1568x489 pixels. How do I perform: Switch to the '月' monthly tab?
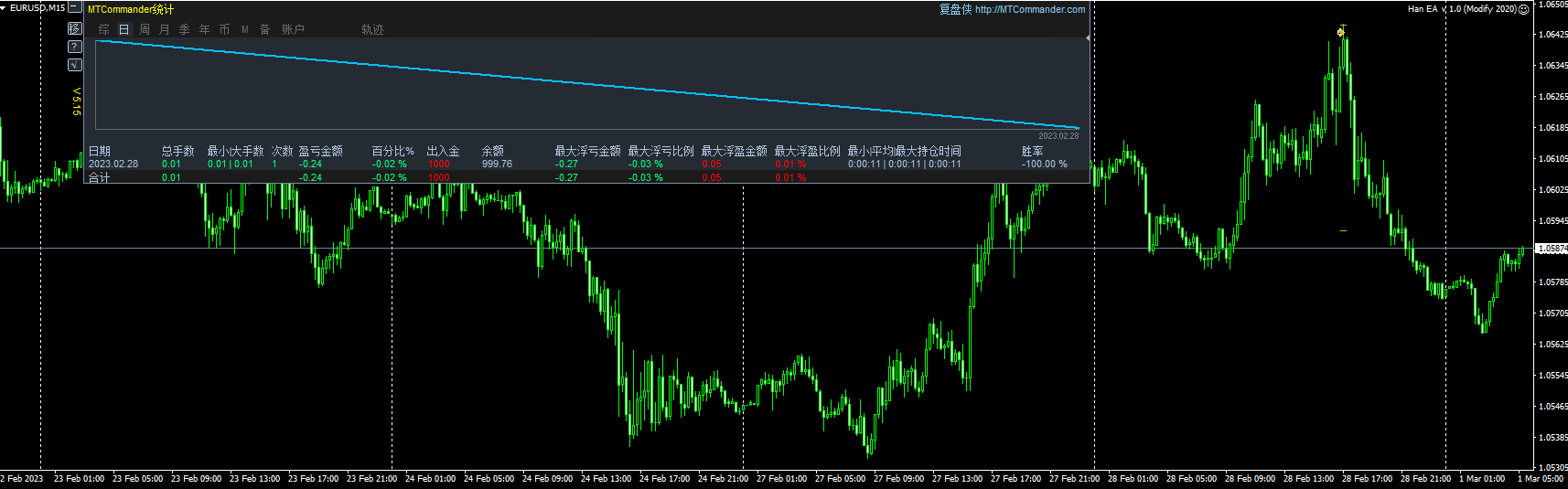pyautogui.click(x=165, y=29)
